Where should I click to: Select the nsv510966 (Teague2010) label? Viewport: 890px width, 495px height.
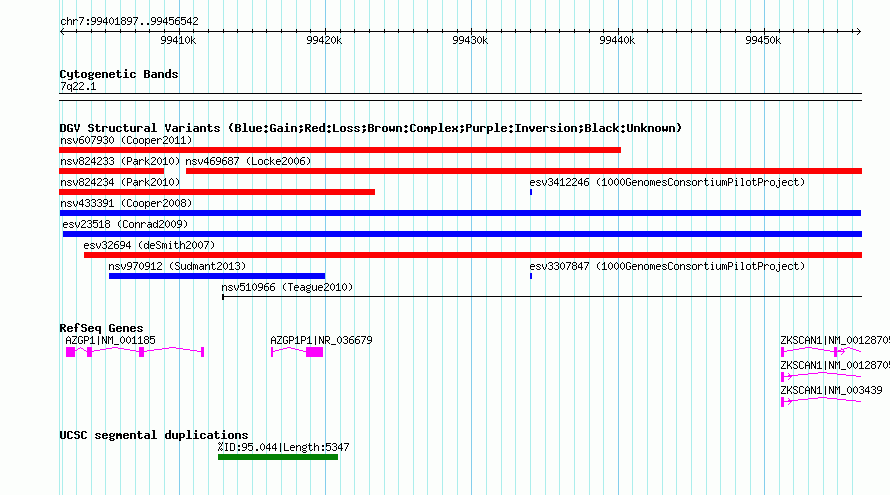287,287
